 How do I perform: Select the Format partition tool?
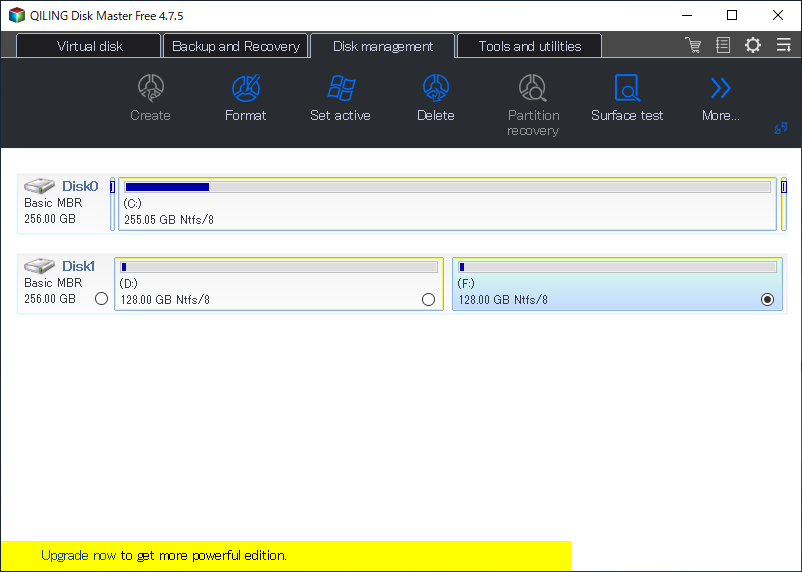click(x=246, y=98)
